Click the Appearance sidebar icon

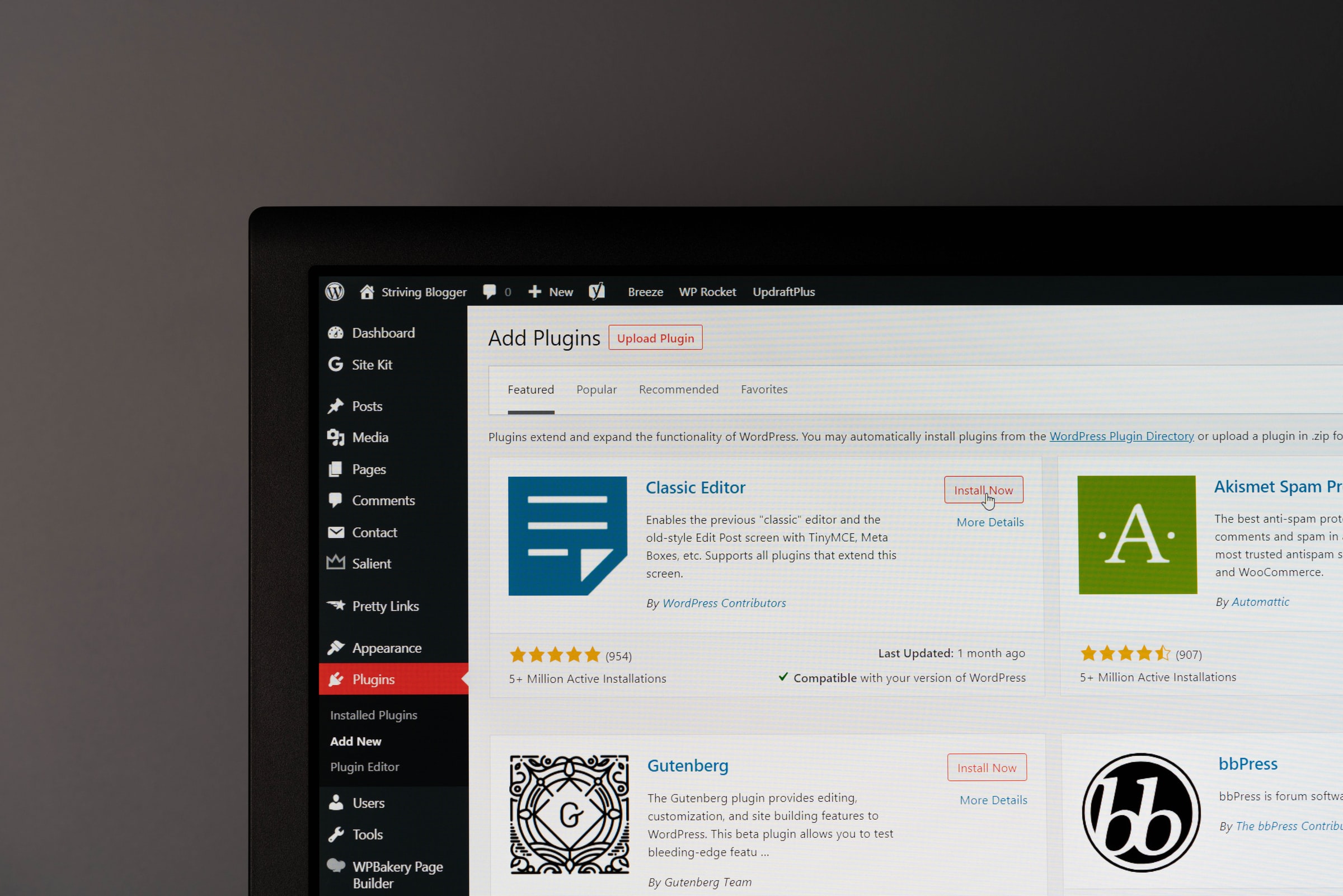(337, 647)
